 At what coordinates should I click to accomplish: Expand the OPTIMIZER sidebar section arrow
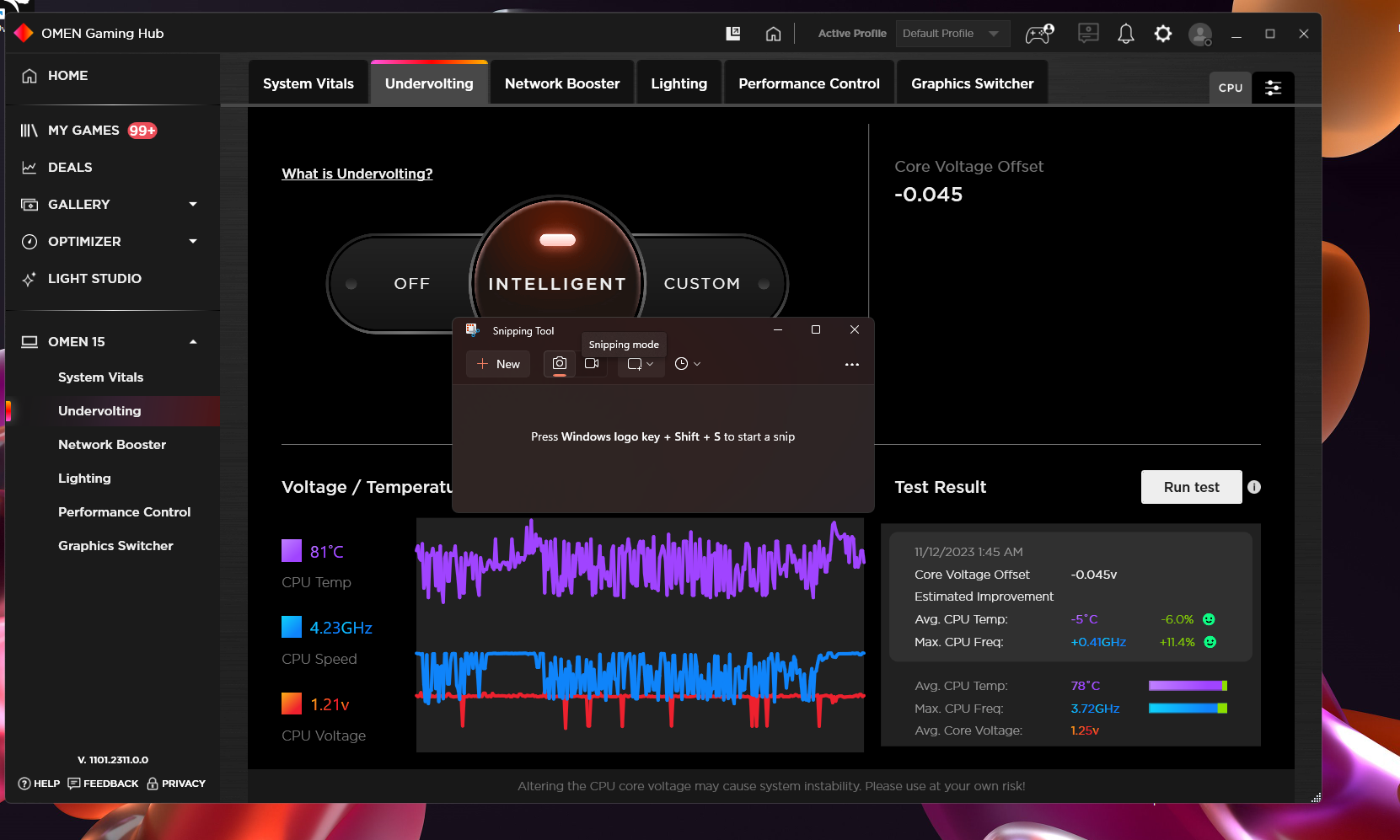click(x=193, y=242)
